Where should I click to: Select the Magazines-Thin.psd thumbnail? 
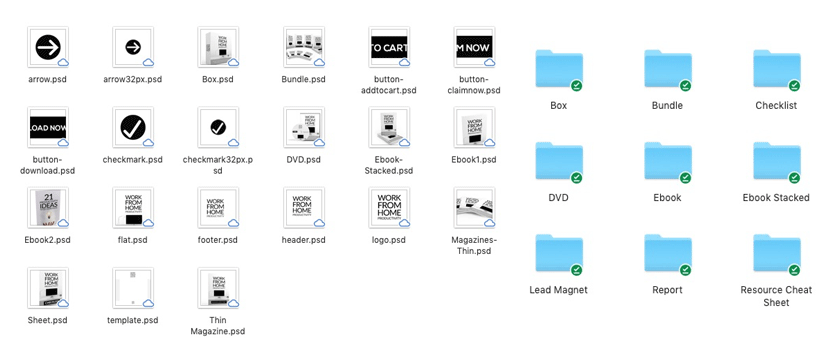point(475,208)
